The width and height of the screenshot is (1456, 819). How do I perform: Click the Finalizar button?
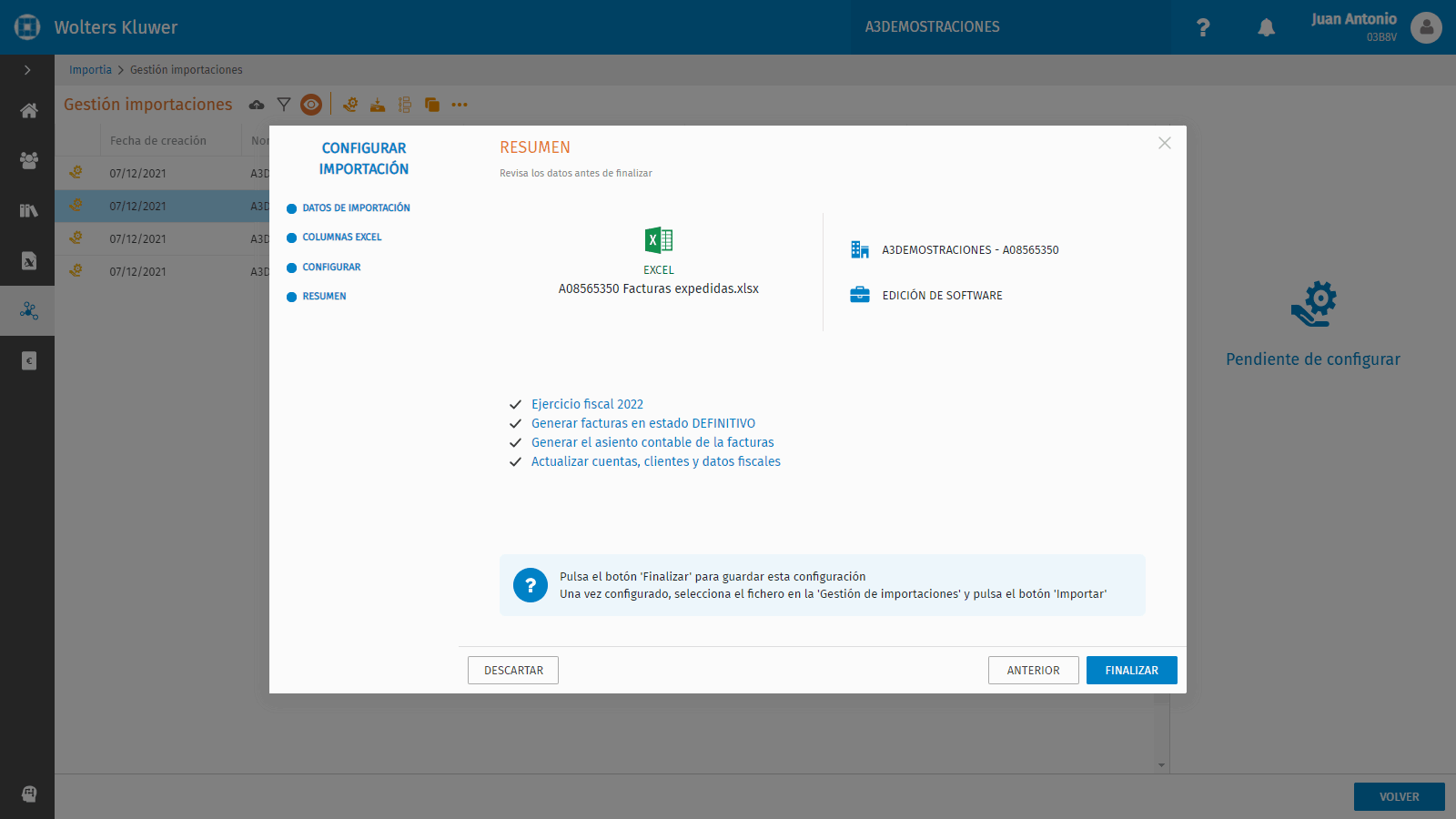point(1132,671)
